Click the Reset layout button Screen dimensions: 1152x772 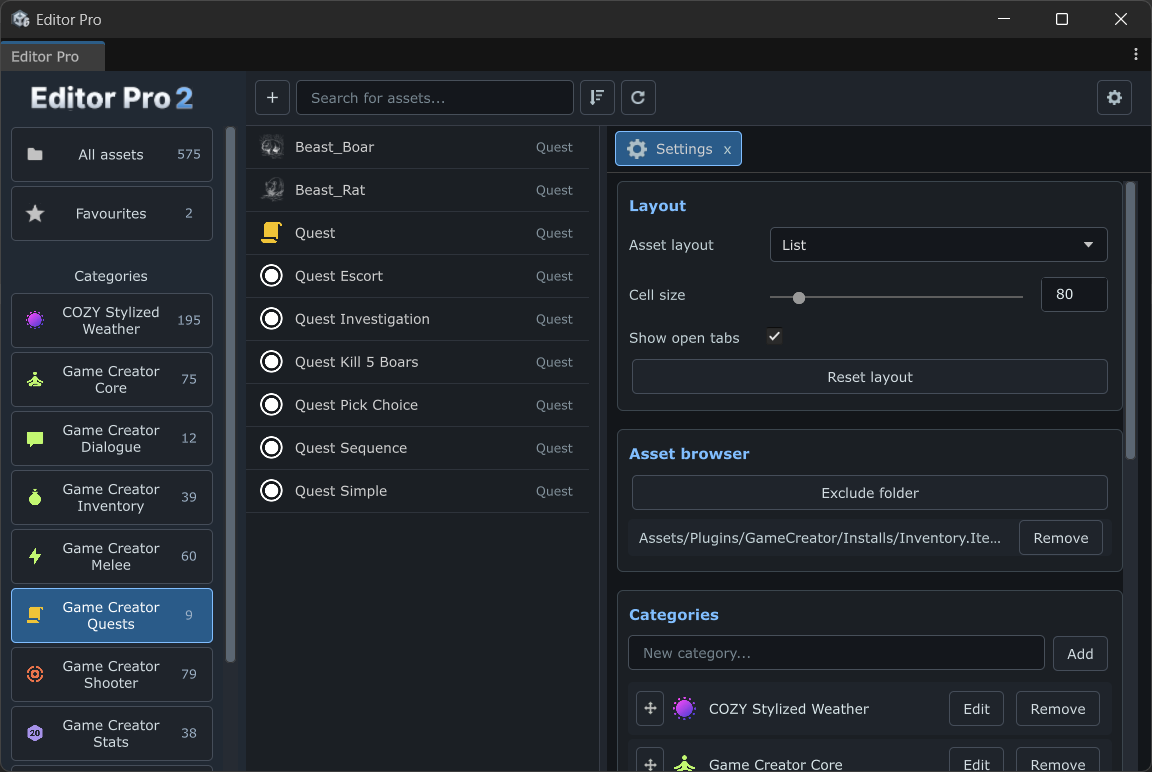(x=869, y=377)
